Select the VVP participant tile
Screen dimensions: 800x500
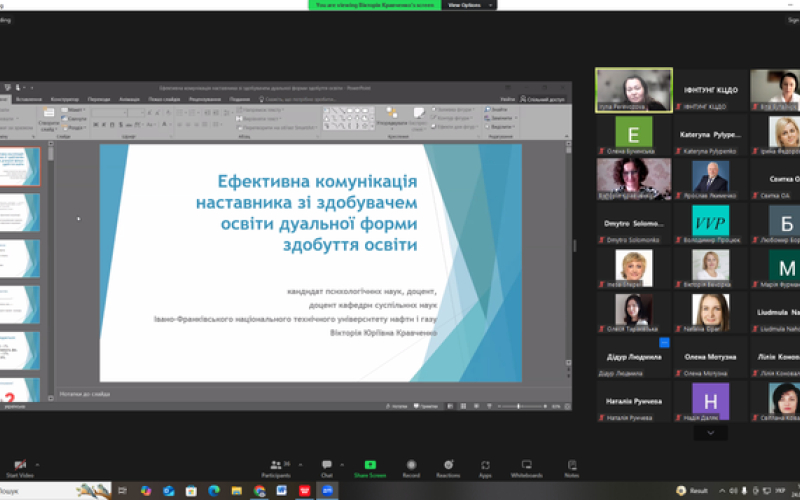tap(710, 224)
